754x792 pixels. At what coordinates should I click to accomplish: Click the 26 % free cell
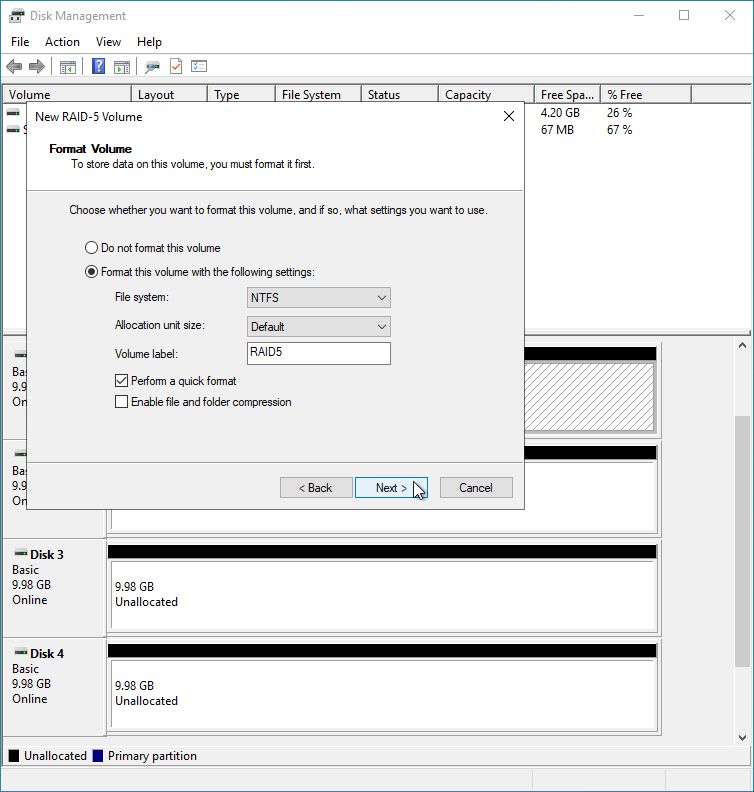[620, 113]
